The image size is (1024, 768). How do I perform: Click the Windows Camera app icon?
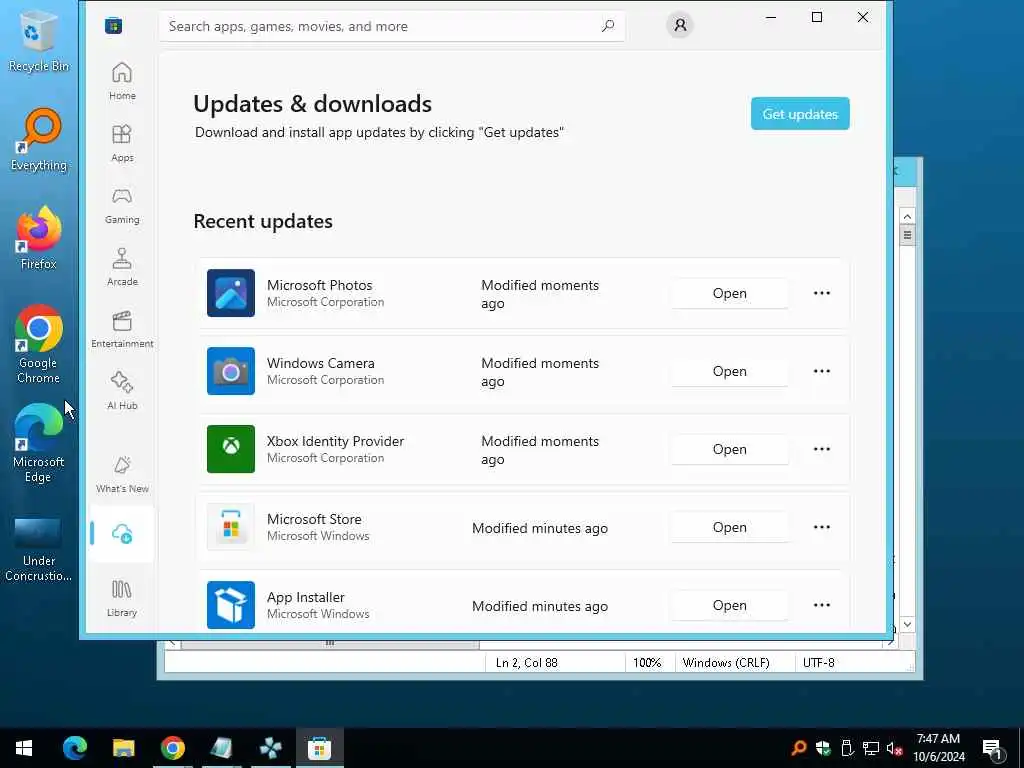click(x=231, y=371)
